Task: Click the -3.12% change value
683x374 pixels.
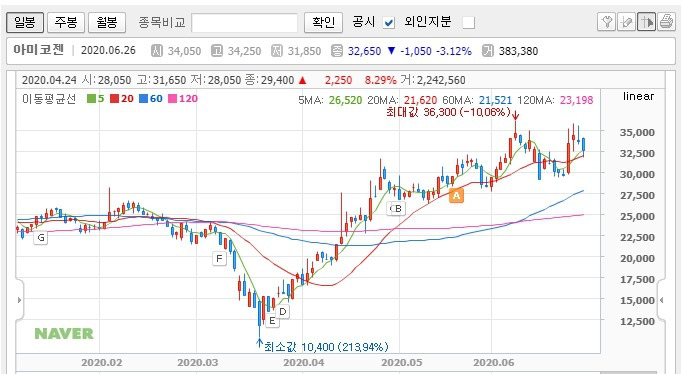Action: (x=454, y=51)
